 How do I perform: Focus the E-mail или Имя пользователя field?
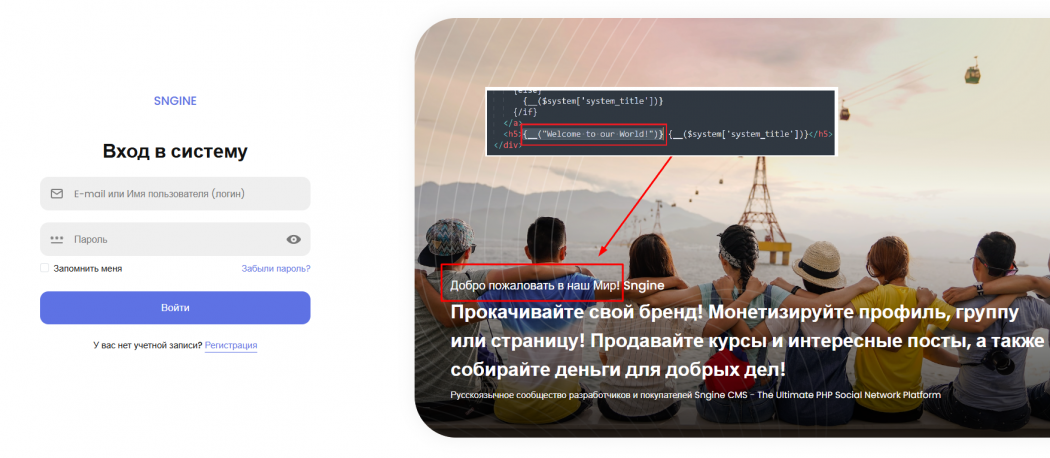[175, 194]
